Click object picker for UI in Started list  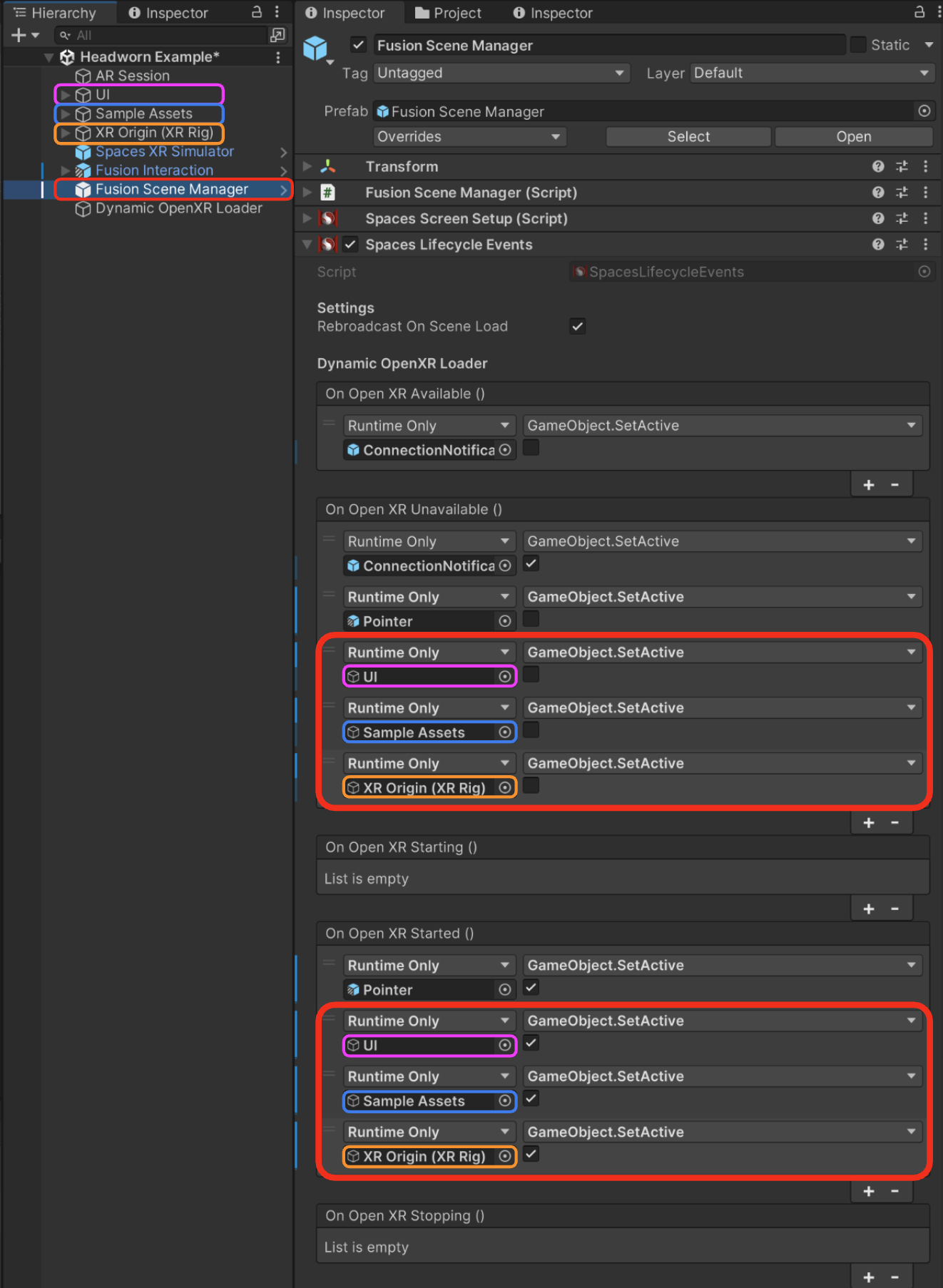[x=505, y=1046]
